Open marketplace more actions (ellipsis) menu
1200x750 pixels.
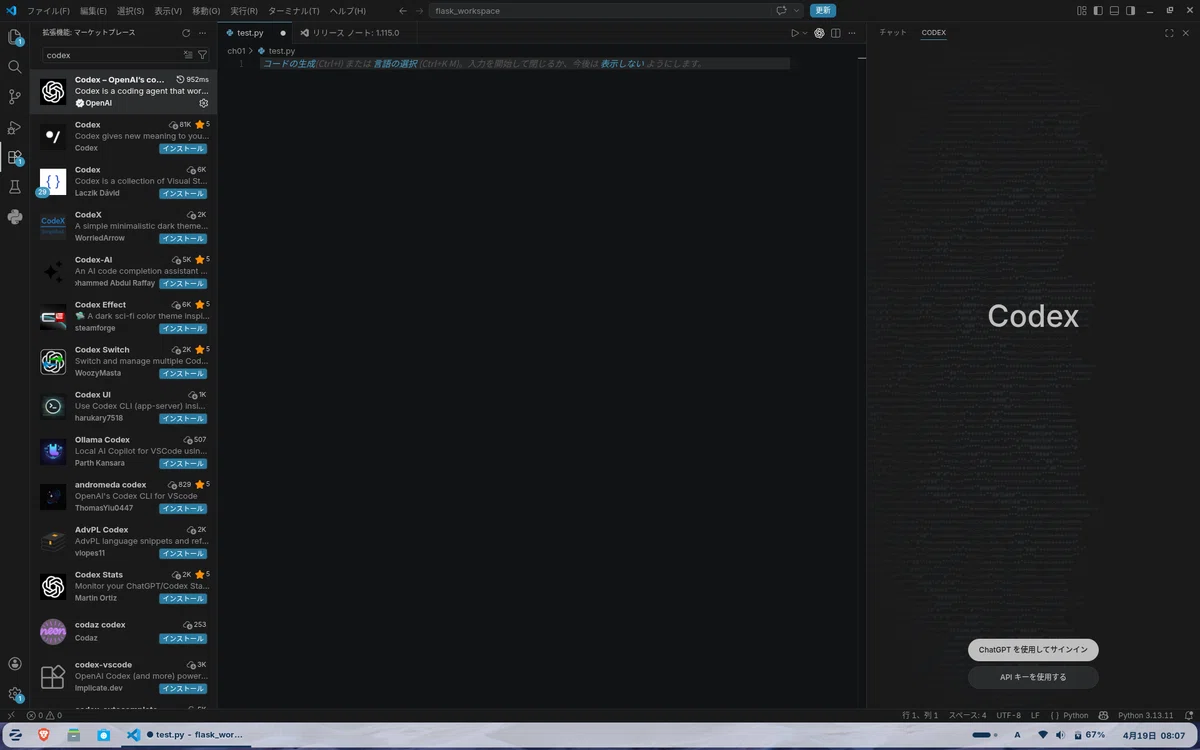click(203, 33)
